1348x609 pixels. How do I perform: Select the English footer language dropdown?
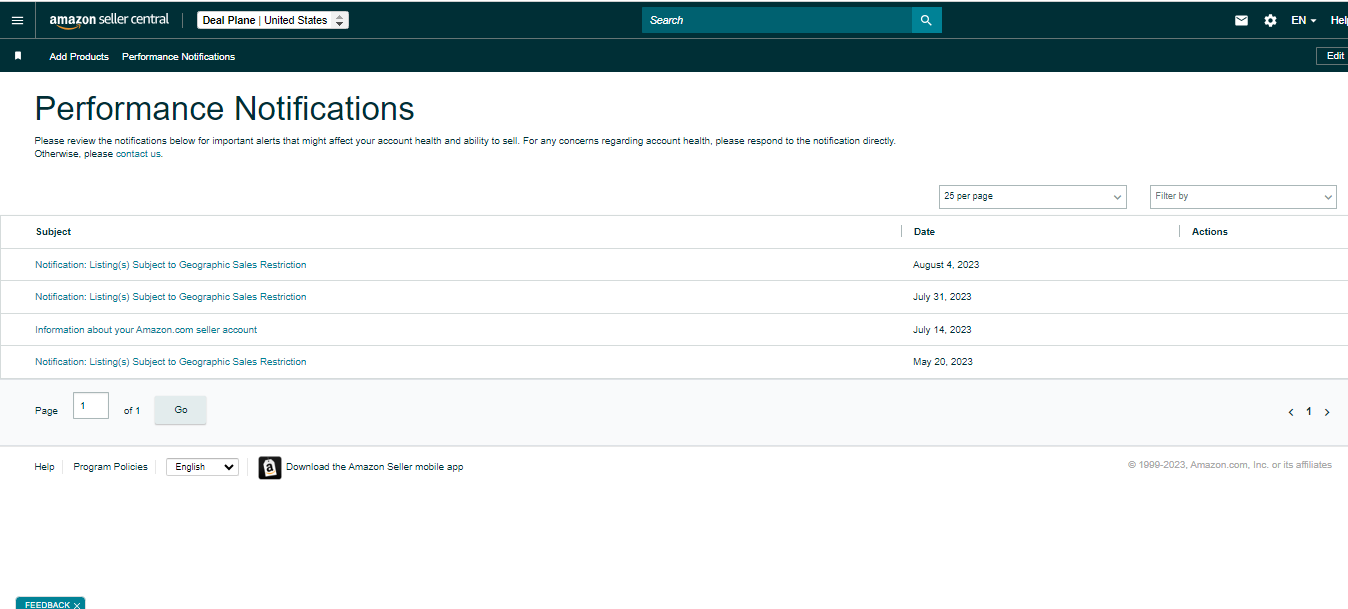coord(202,467)
